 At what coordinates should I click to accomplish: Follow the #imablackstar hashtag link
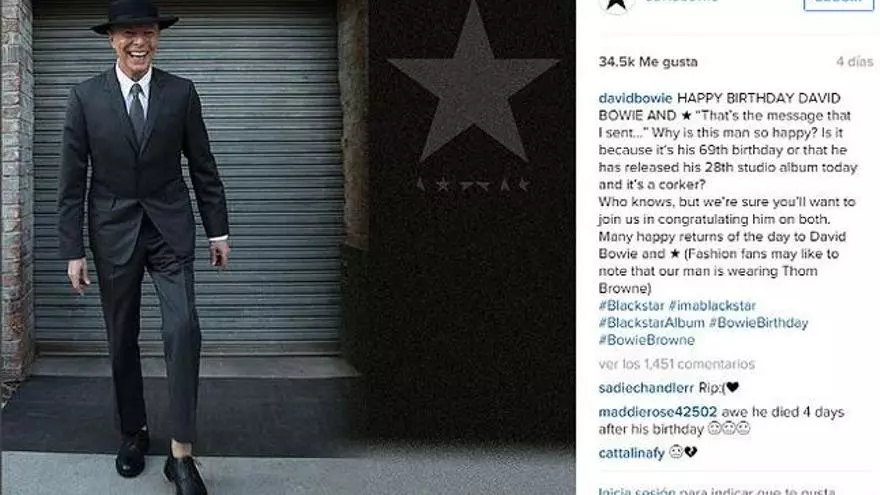712,306
